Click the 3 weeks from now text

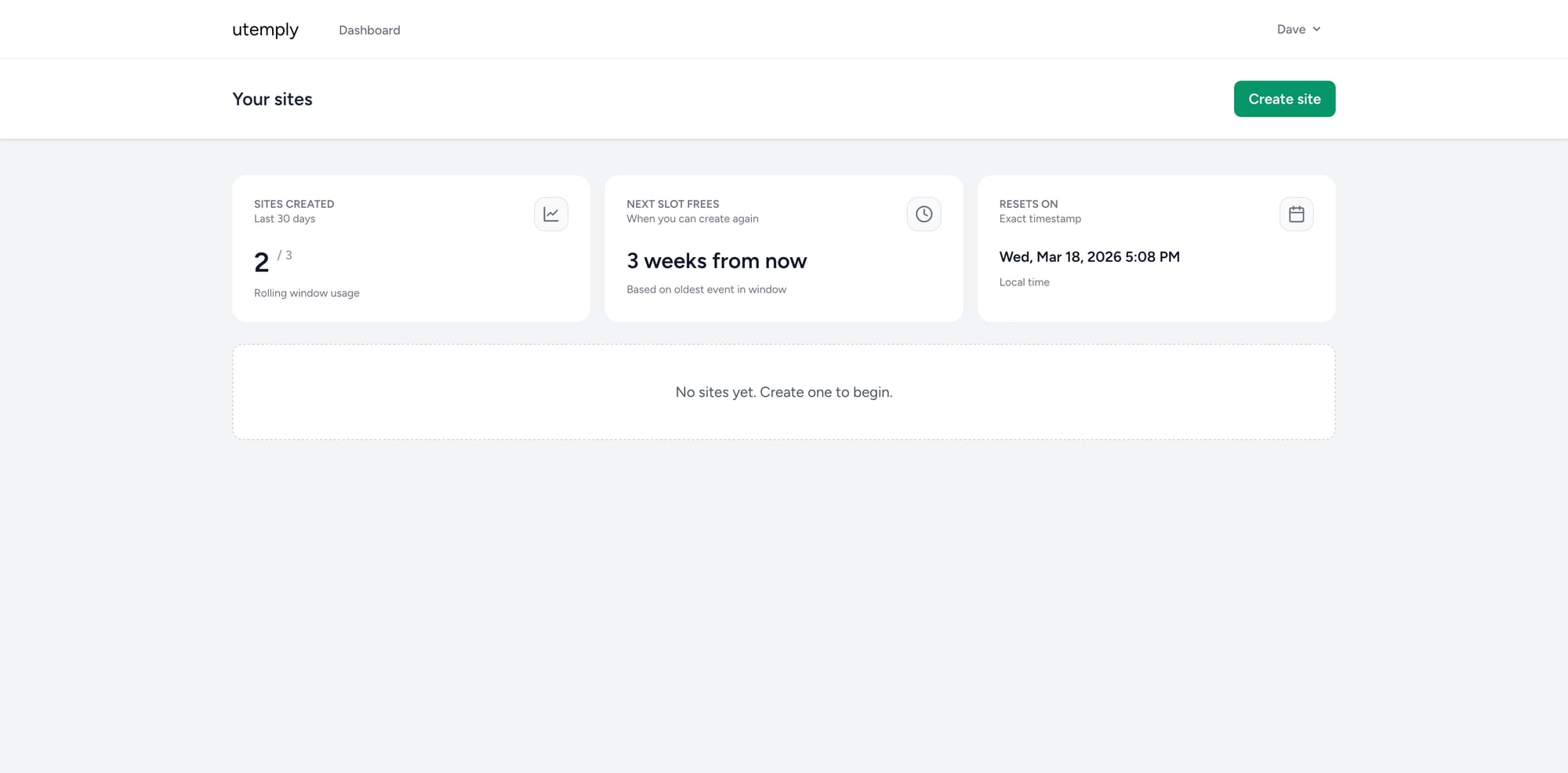[x=717, y=260]
